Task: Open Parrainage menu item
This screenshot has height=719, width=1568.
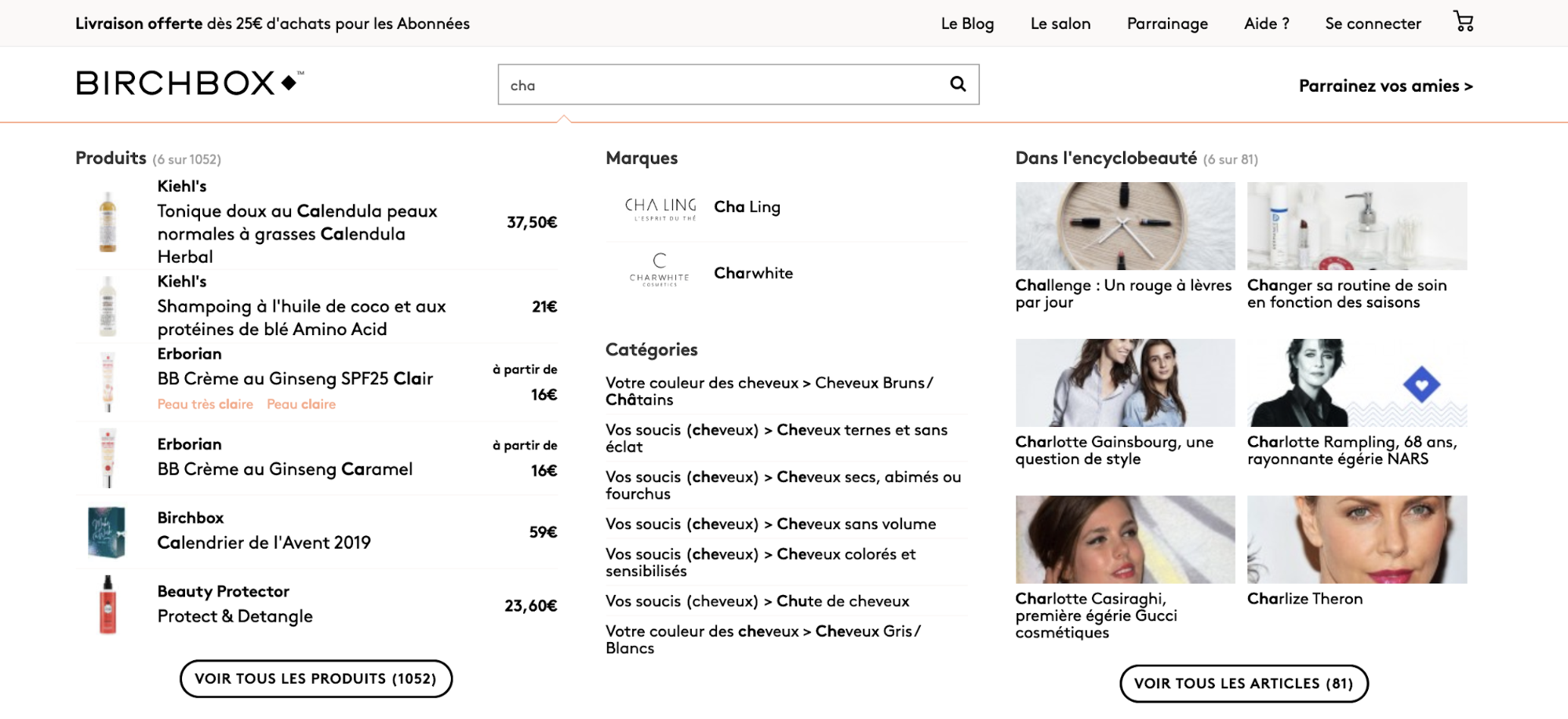Action: pos(1167,24)
